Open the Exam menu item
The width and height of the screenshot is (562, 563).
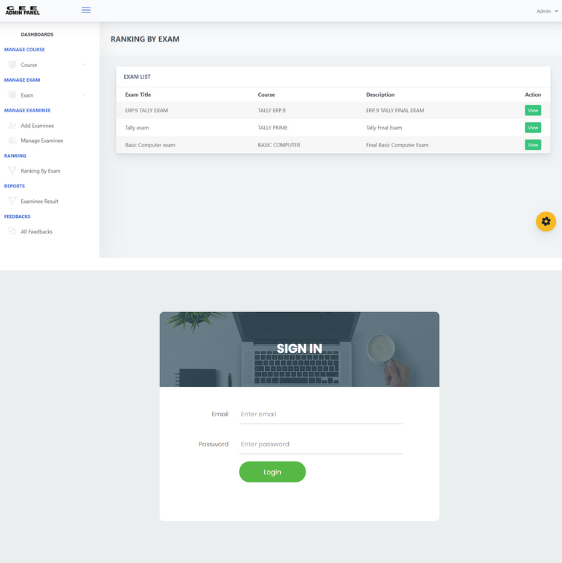coord(27,95)
